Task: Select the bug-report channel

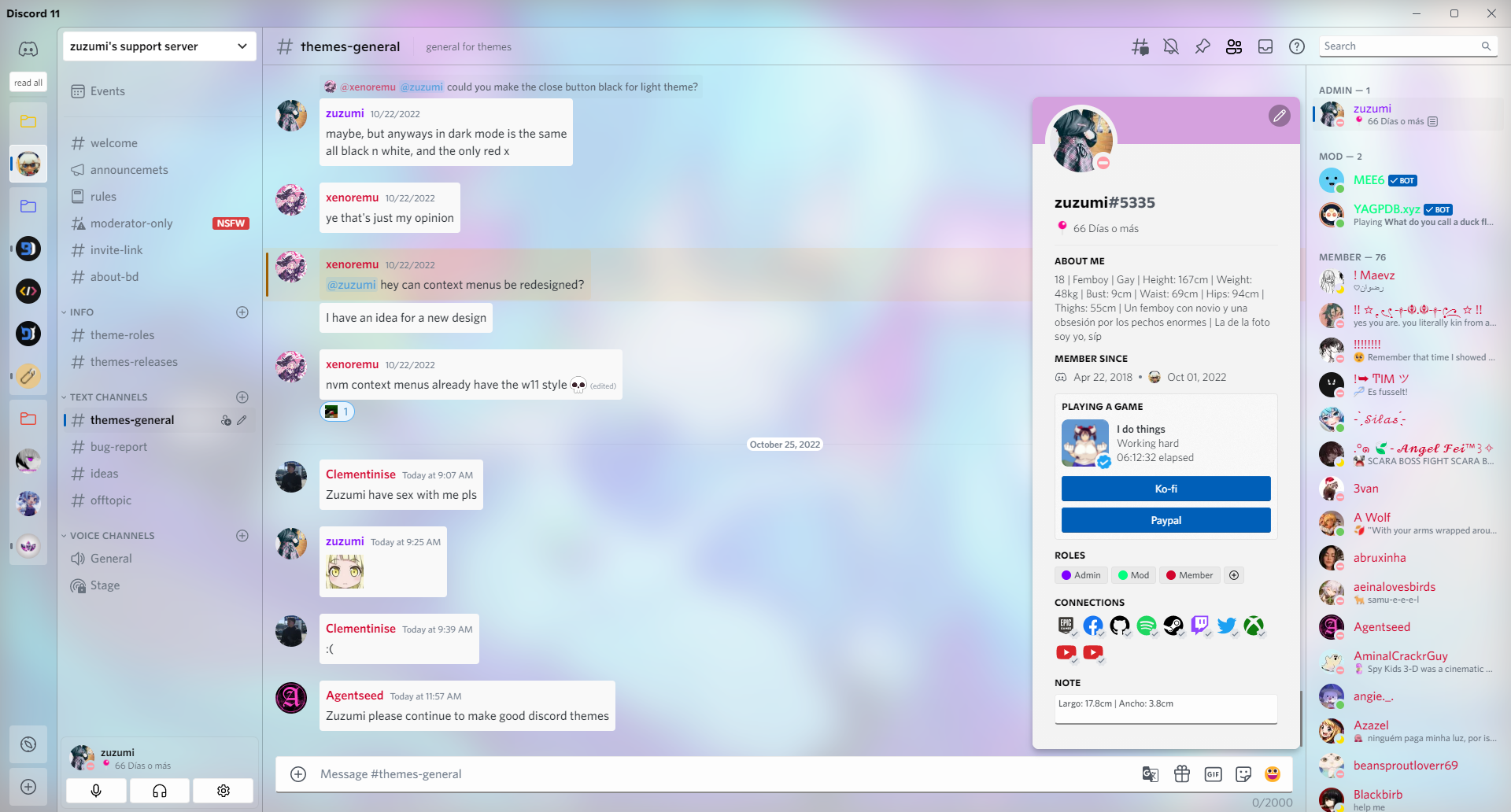Action: pos(119,447)
